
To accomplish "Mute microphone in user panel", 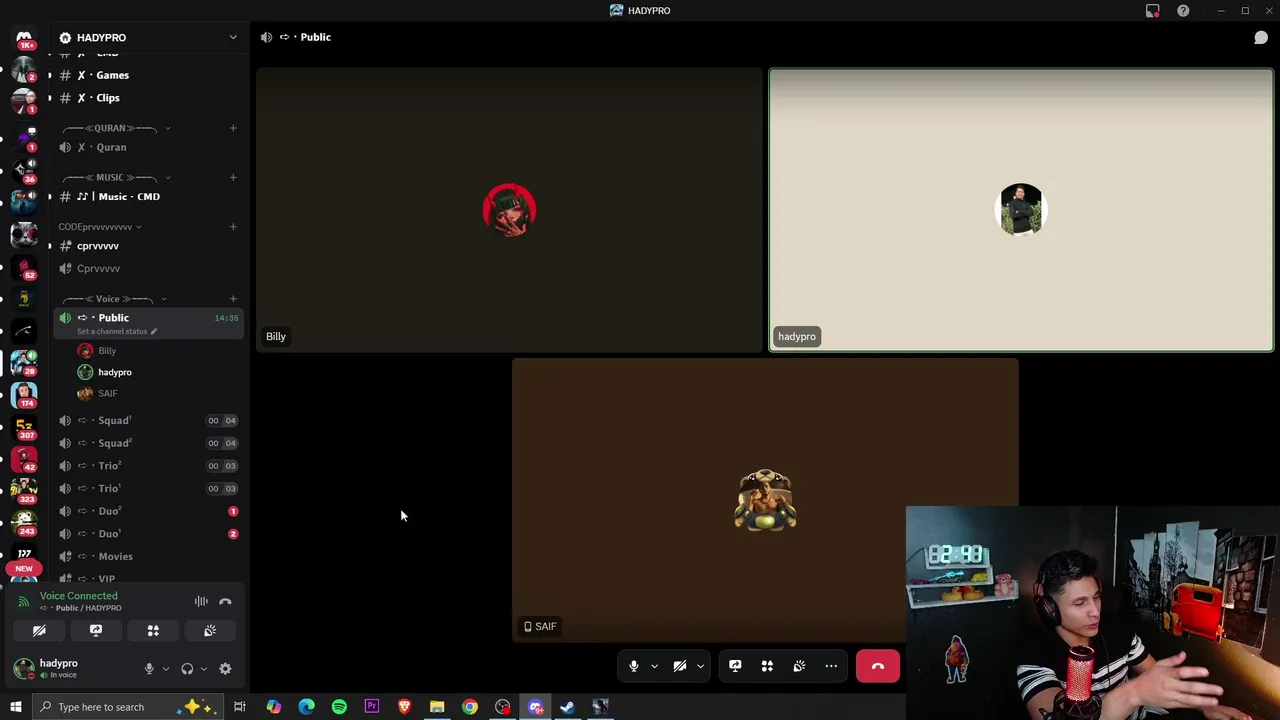I will [149, 669].
